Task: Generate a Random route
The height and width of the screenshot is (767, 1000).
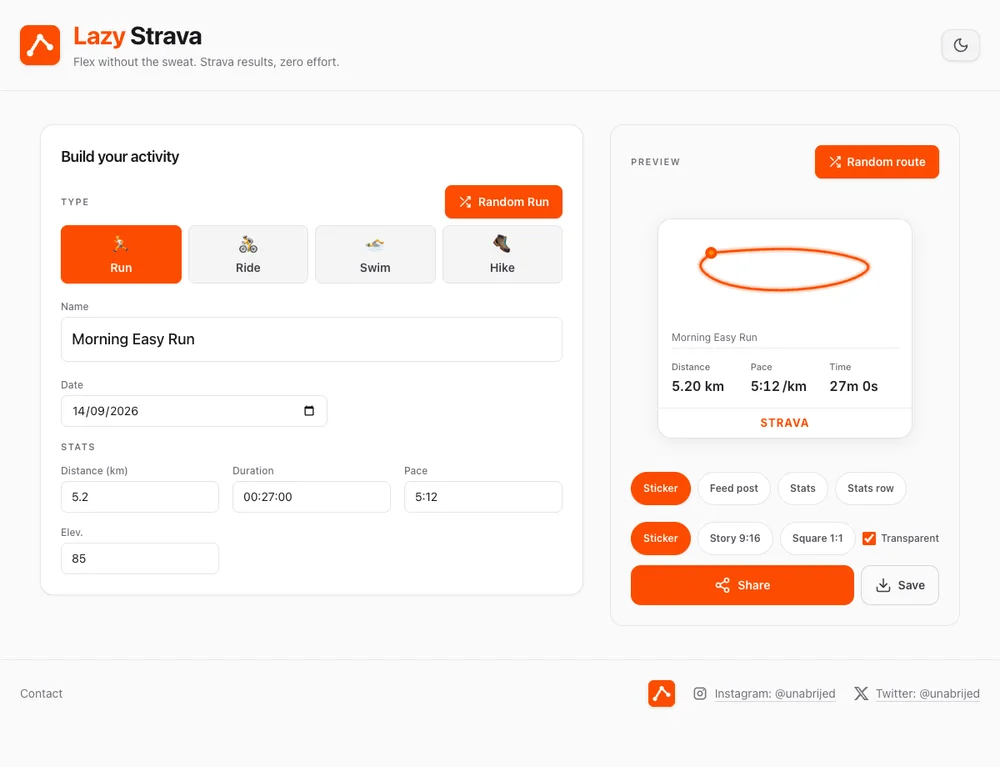Action: (877, 162)
